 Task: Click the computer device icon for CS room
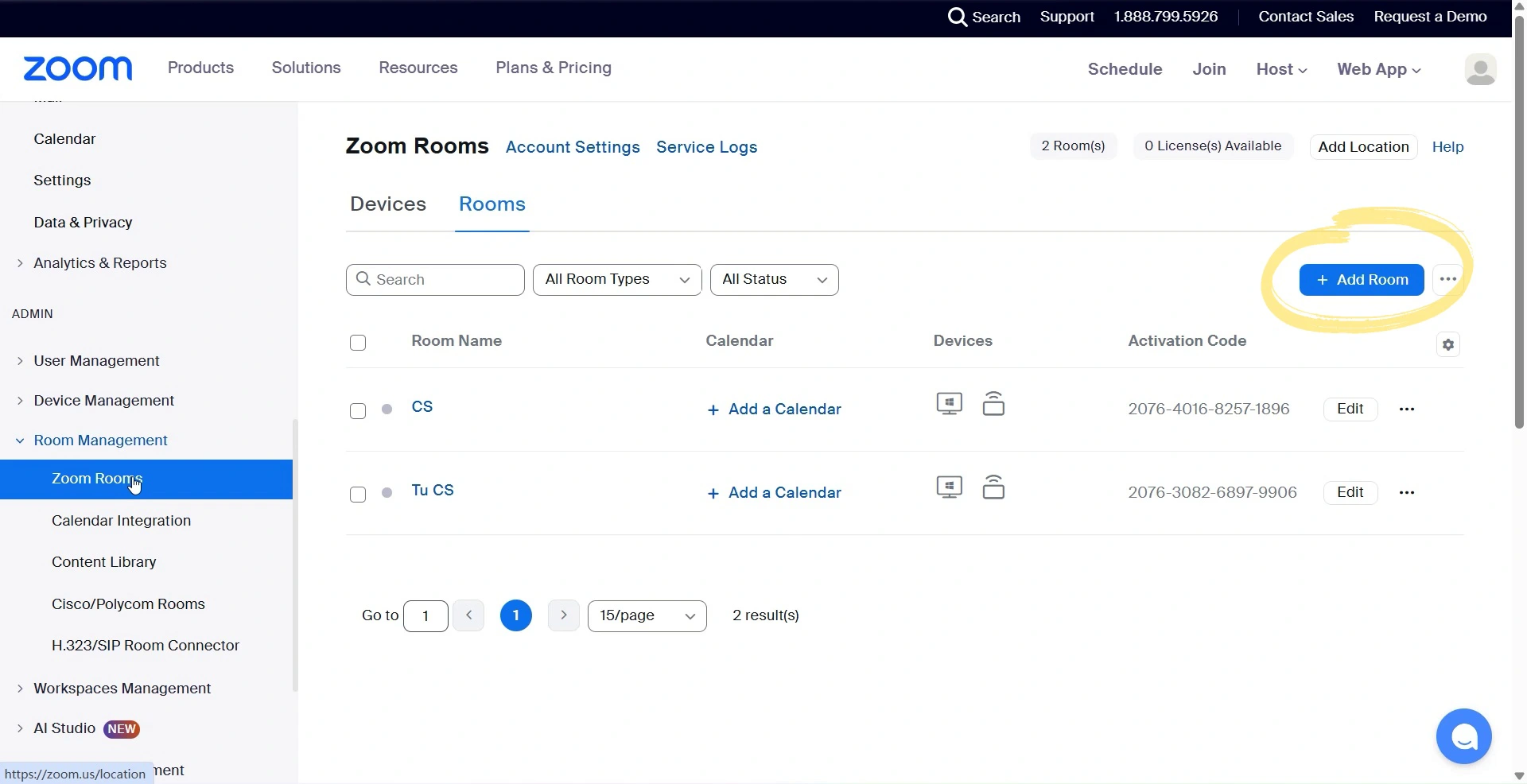pyautogui.click(x=950, y=404)
